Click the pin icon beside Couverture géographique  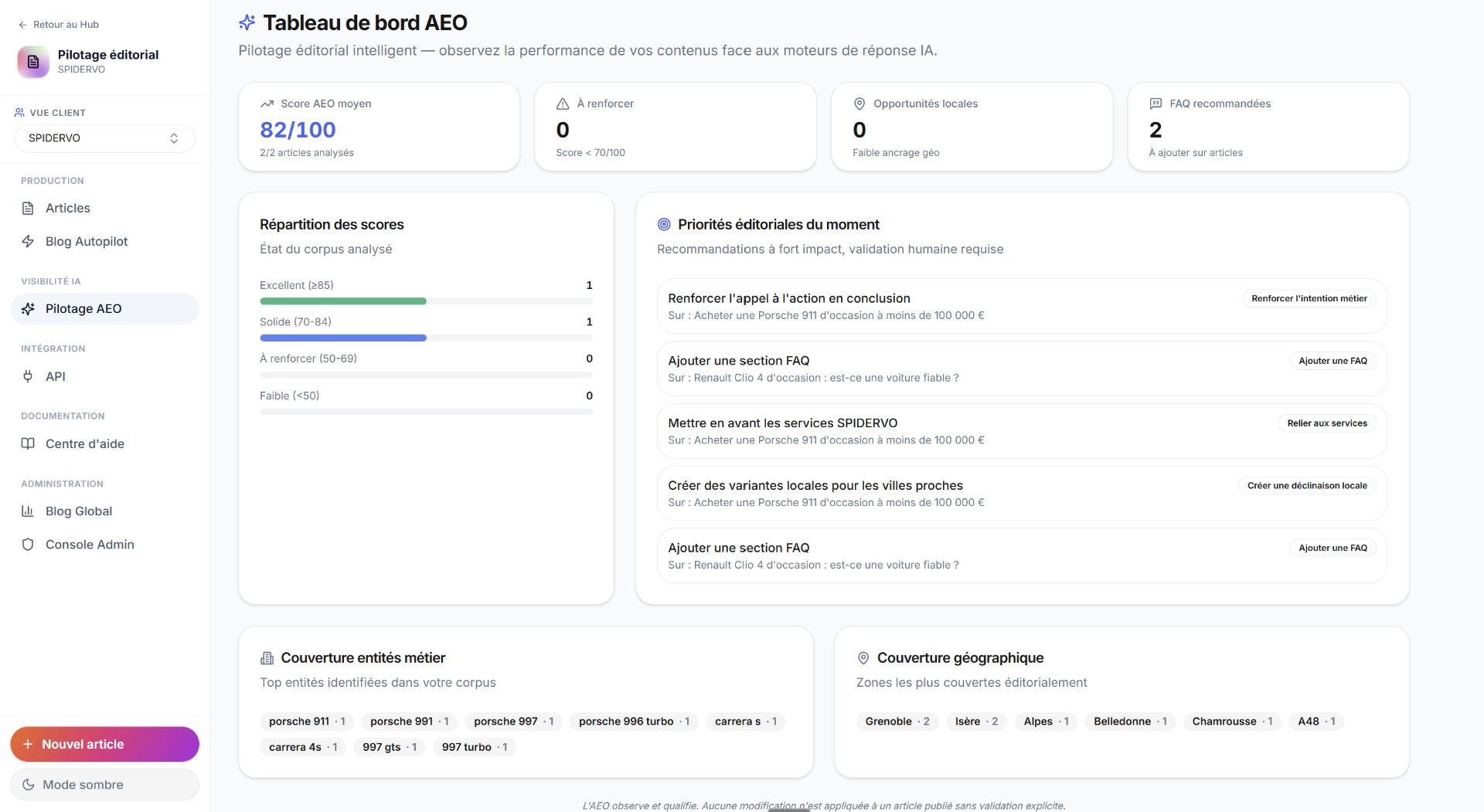point(863,658)
